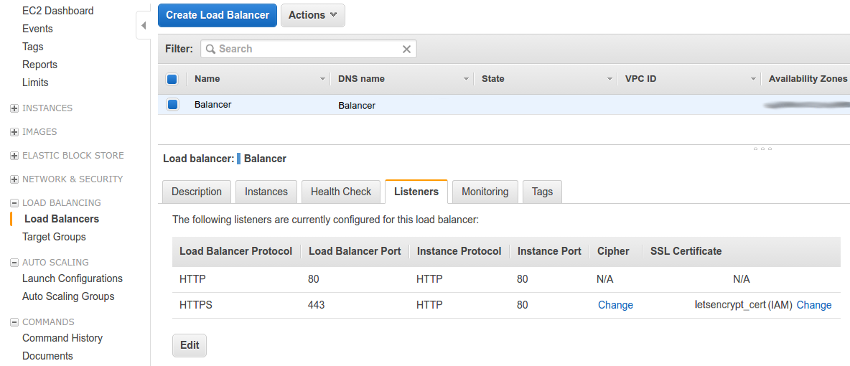Expand the INSTANCES section
Screen dimensions: 850x366
click(x=14, y=108)
